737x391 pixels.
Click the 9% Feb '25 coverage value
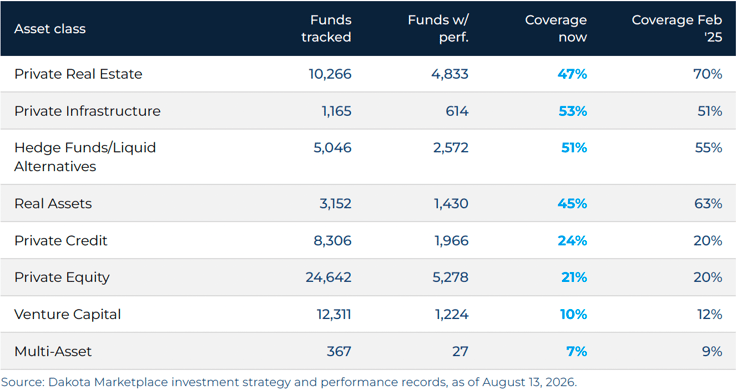pos(712,352)
